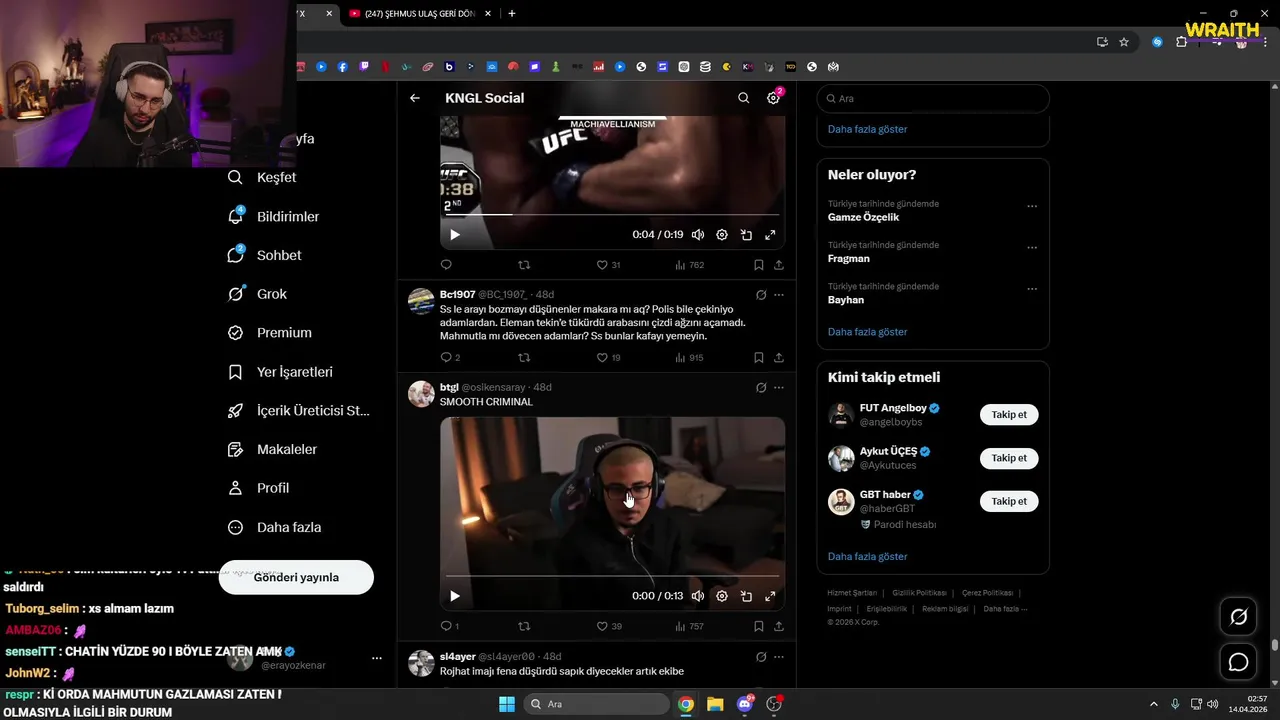Click the Ara search field on X

(x=933, y=98)
